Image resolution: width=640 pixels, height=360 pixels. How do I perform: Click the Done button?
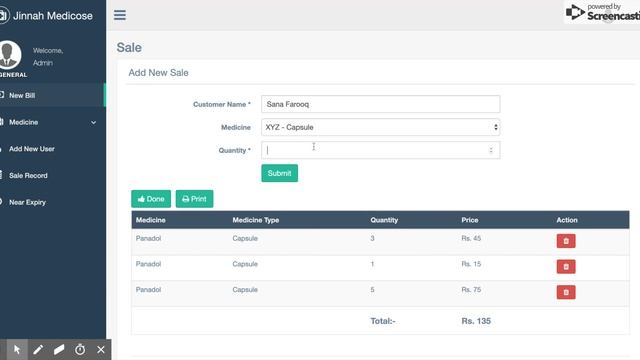[x=151, y=199]
